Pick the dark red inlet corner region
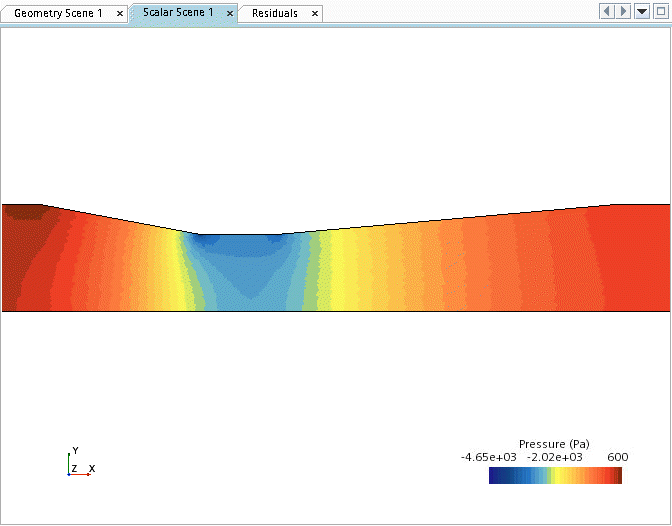This screenshot has height=526, width=672. (x=22, y=212)
